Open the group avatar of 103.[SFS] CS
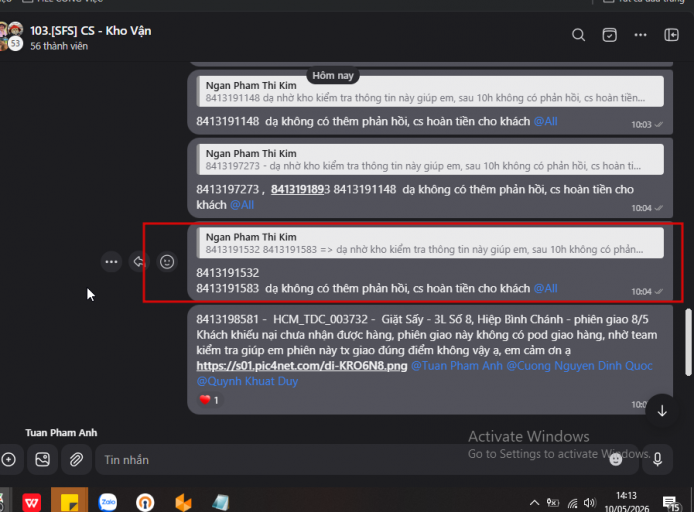This screenshot has width=694, height=512. tap(12, 36)
